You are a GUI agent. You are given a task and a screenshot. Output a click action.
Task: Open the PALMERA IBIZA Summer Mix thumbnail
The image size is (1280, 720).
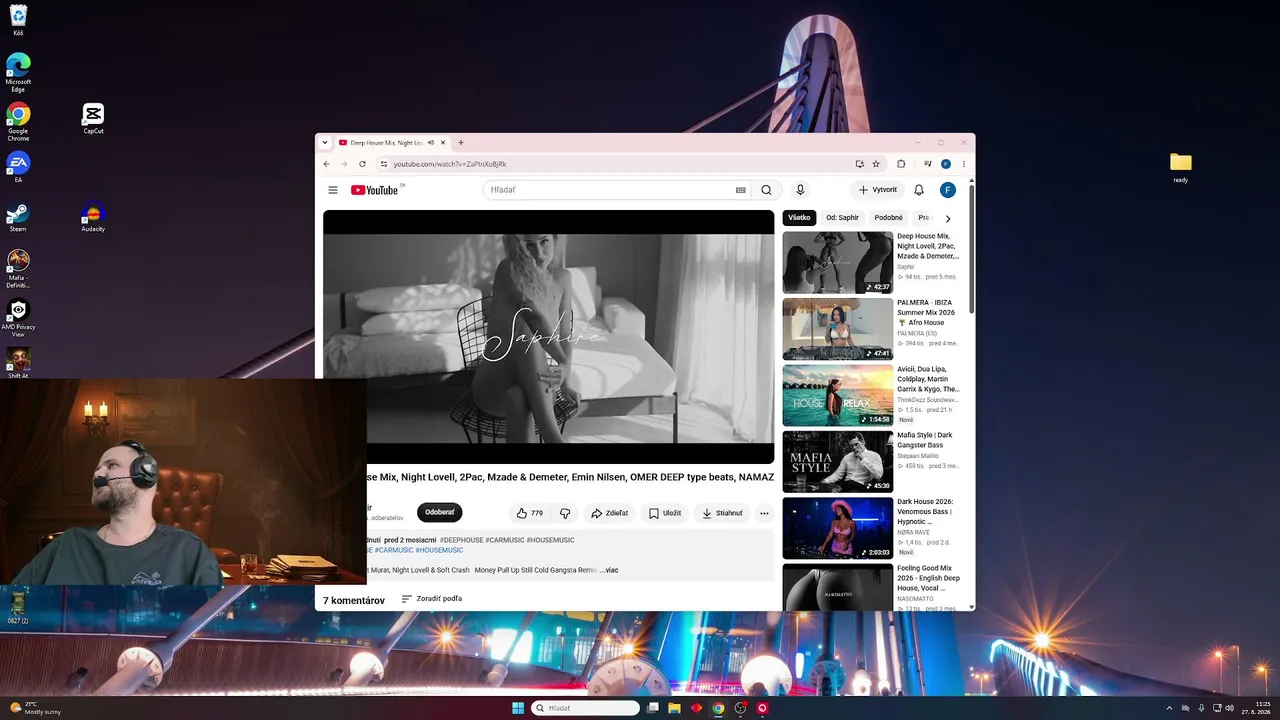pos(838,329)
